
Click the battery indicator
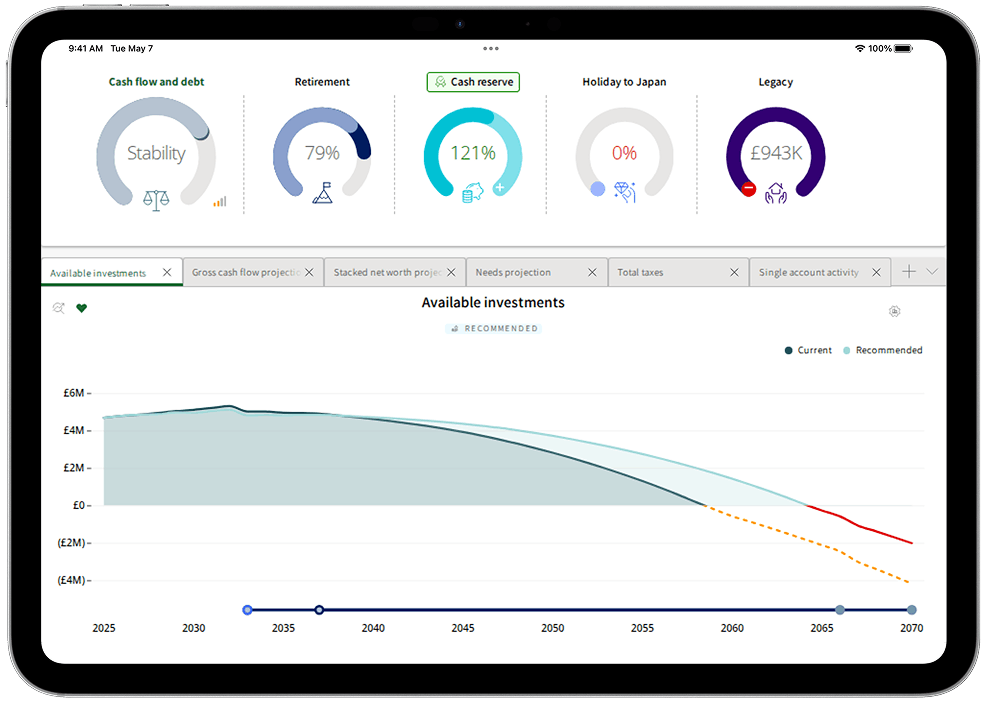(904, 49)
